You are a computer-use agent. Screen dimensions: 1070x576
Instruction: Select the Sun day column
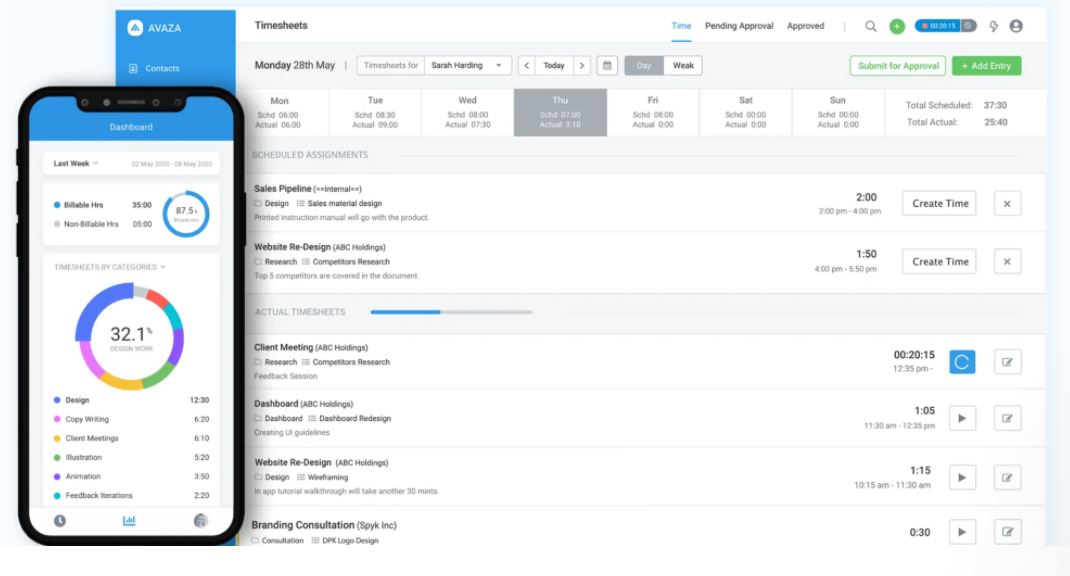pos(838,112)
